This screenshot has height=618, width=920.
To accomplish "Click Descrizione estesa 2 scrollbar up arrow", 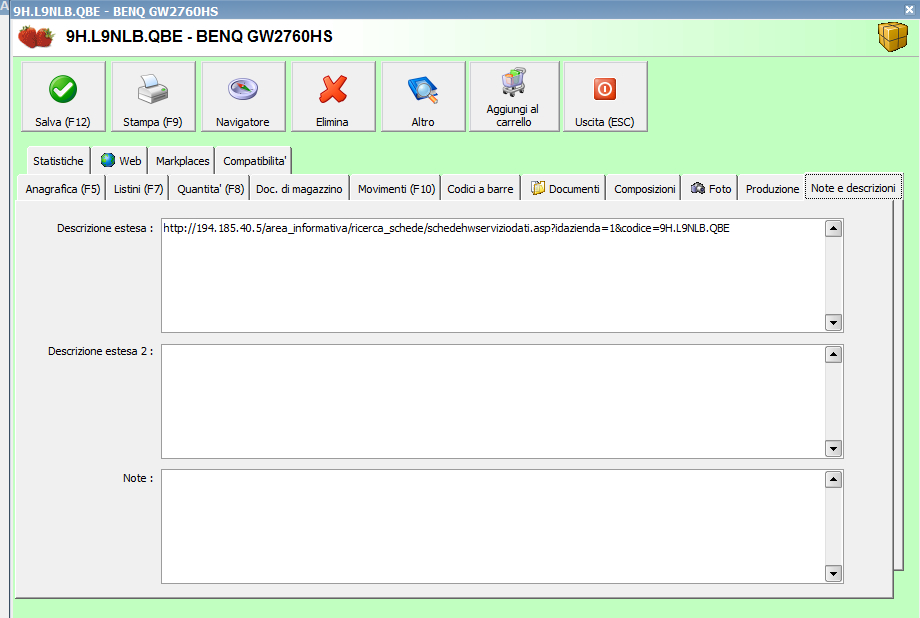I will pos(833,354).
